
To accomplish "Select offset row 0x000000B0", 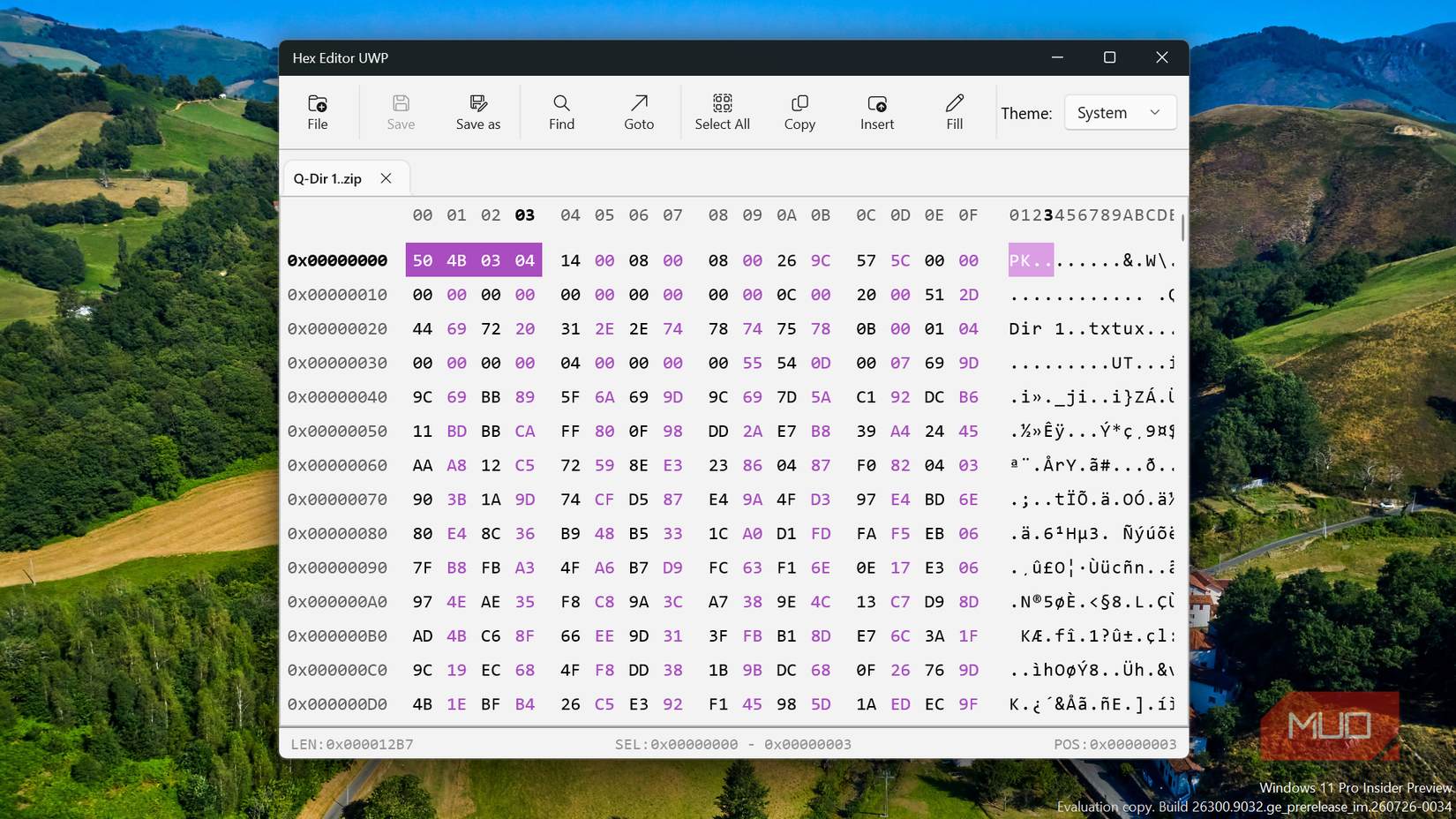I will pyautogui.click(x=337, y=636).
